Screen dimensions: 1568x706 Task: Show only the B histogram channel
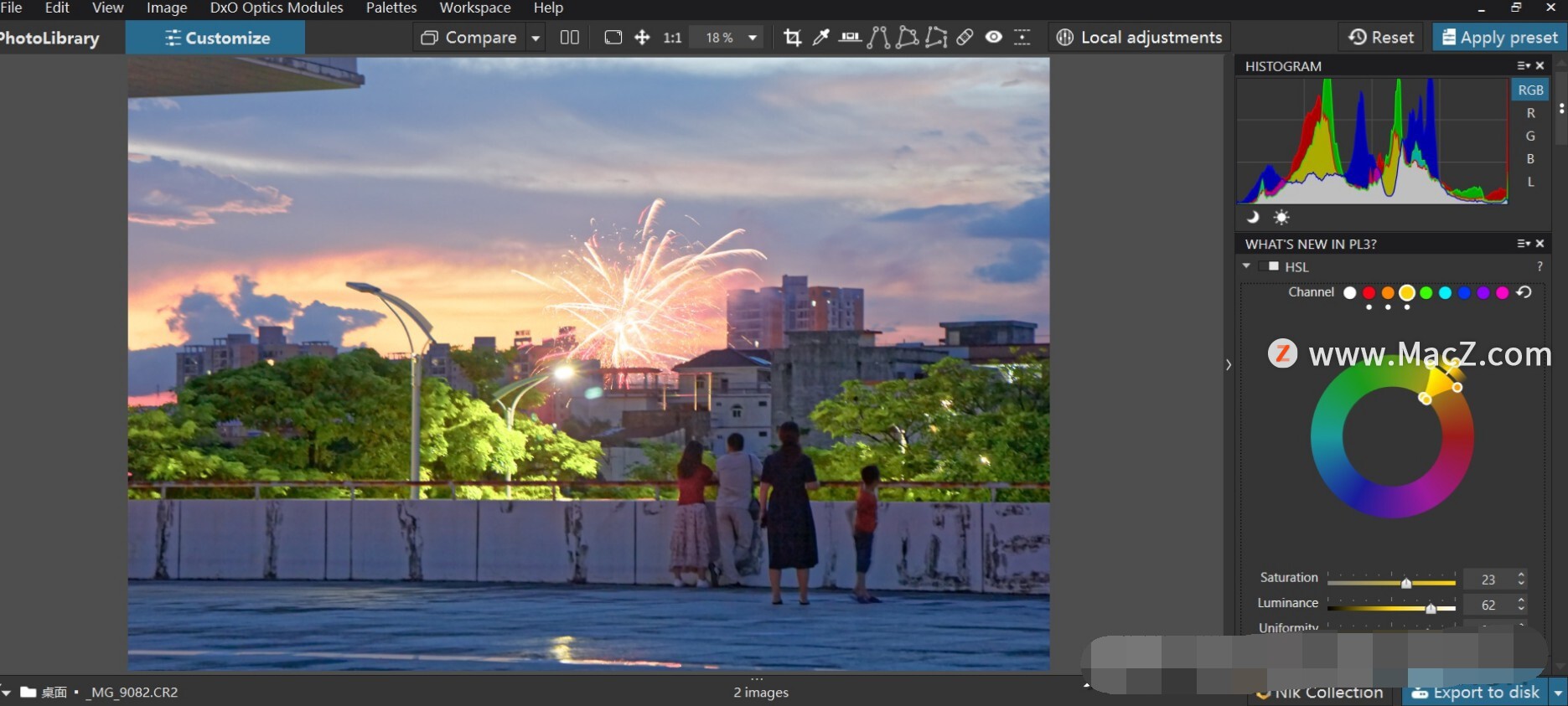1530,158
